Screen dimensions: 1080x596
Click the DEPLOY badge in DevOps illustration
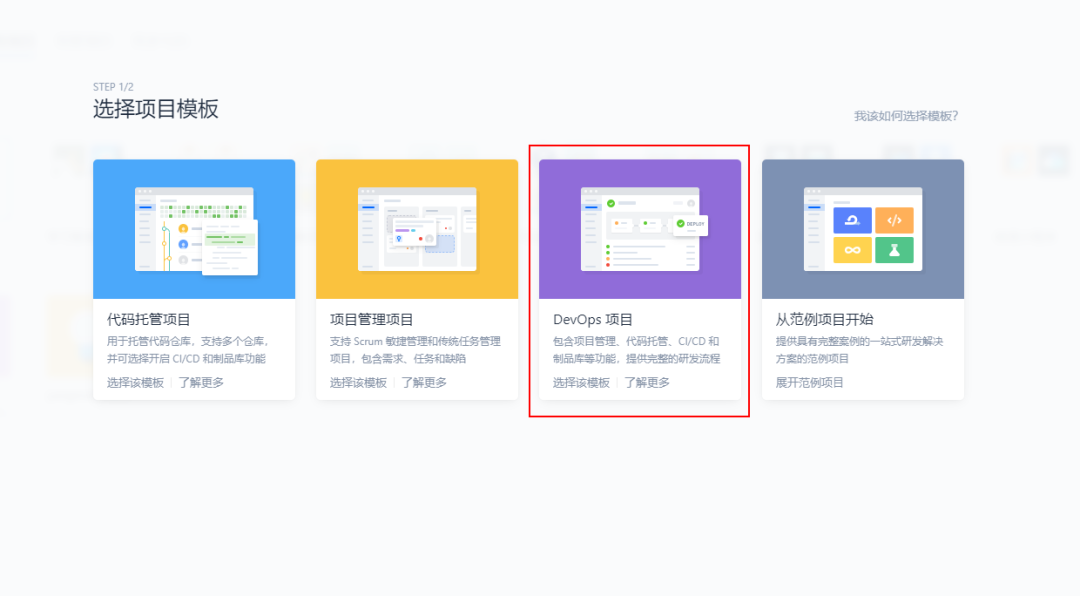click(691, 224)
